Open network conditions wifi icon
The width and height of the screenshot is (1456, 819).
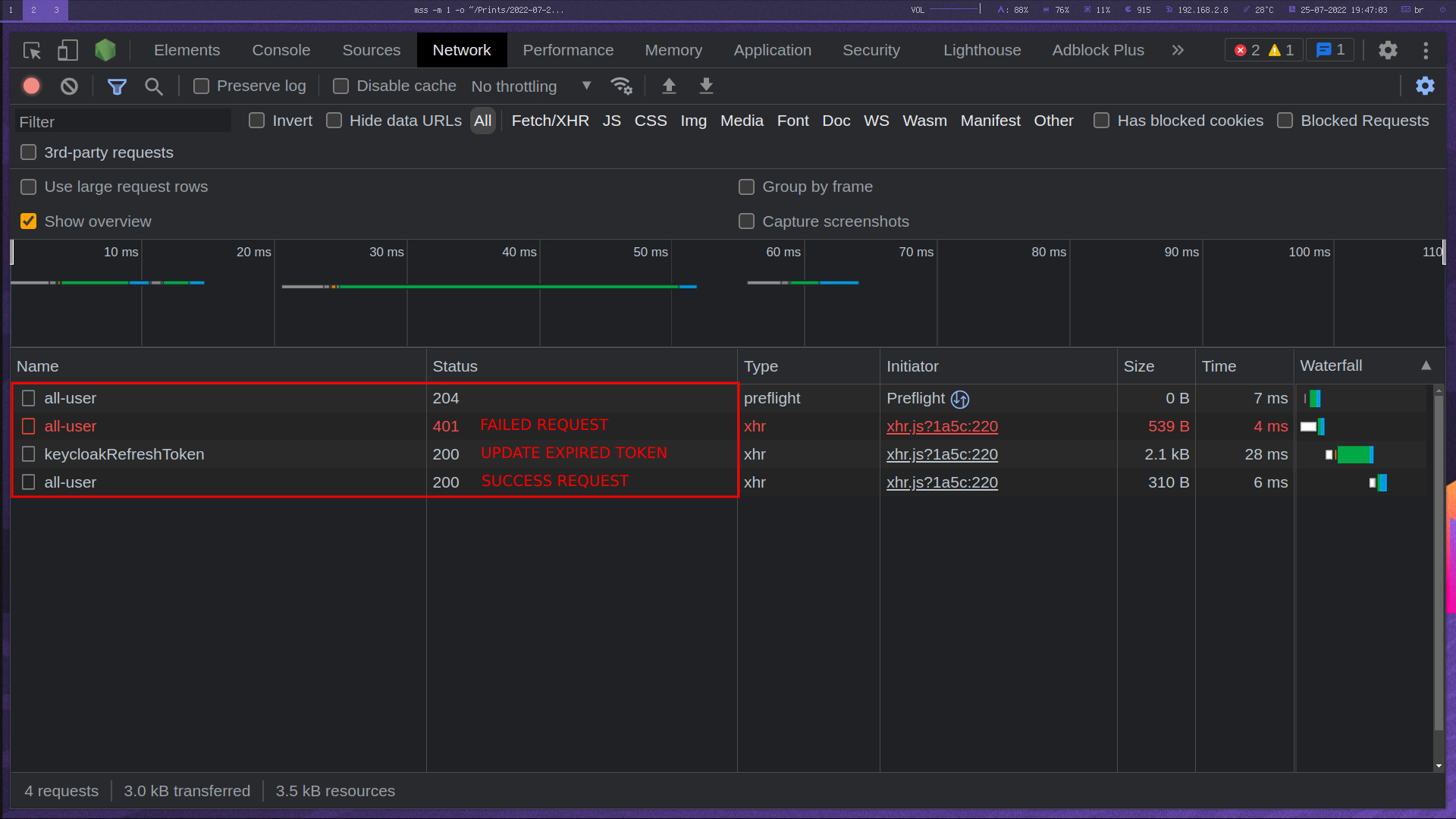click(x=621, y=86)
